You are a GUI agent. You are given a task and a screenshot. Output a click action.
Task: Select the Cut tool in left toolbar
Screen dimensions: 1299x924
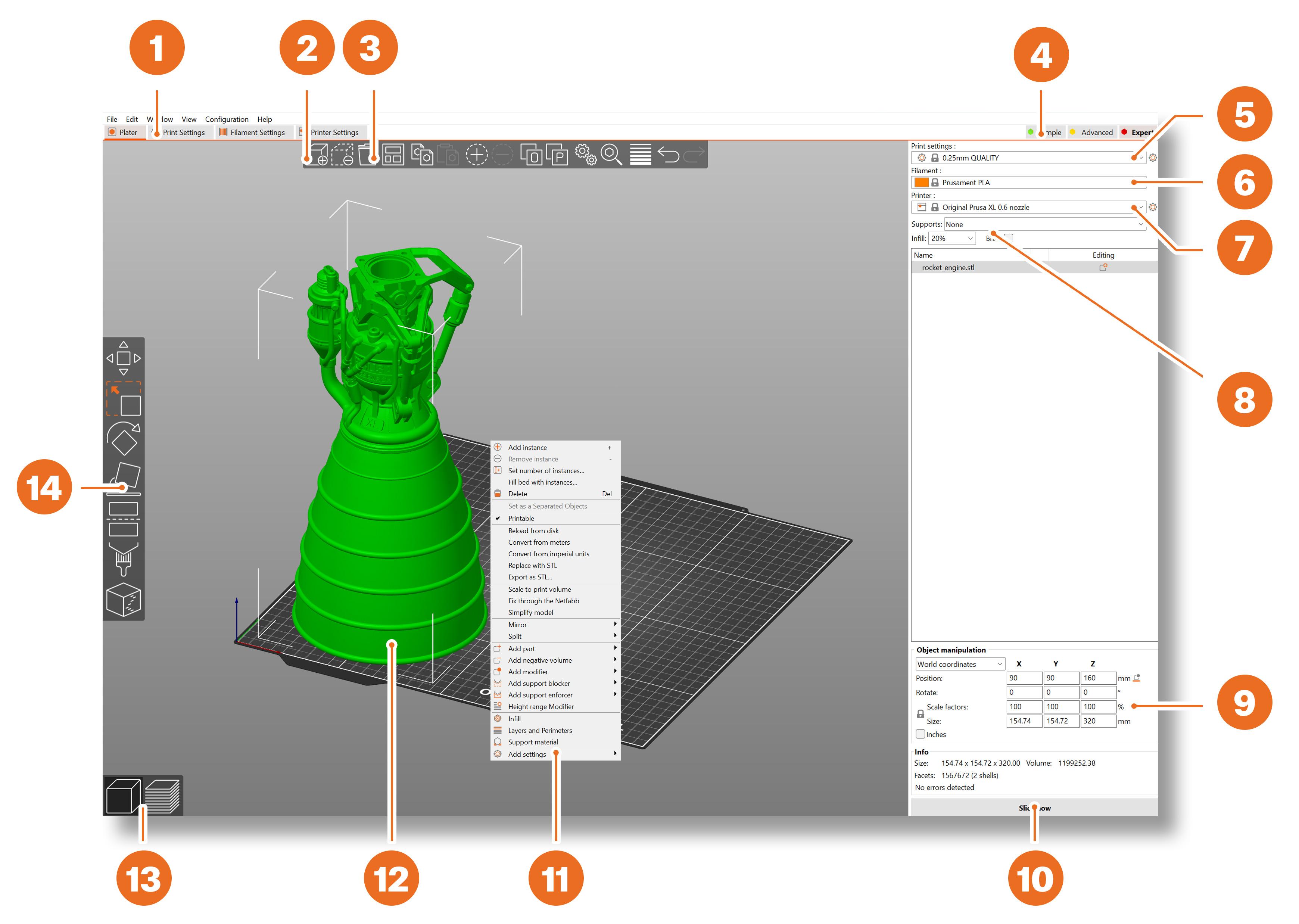[124, 519]
